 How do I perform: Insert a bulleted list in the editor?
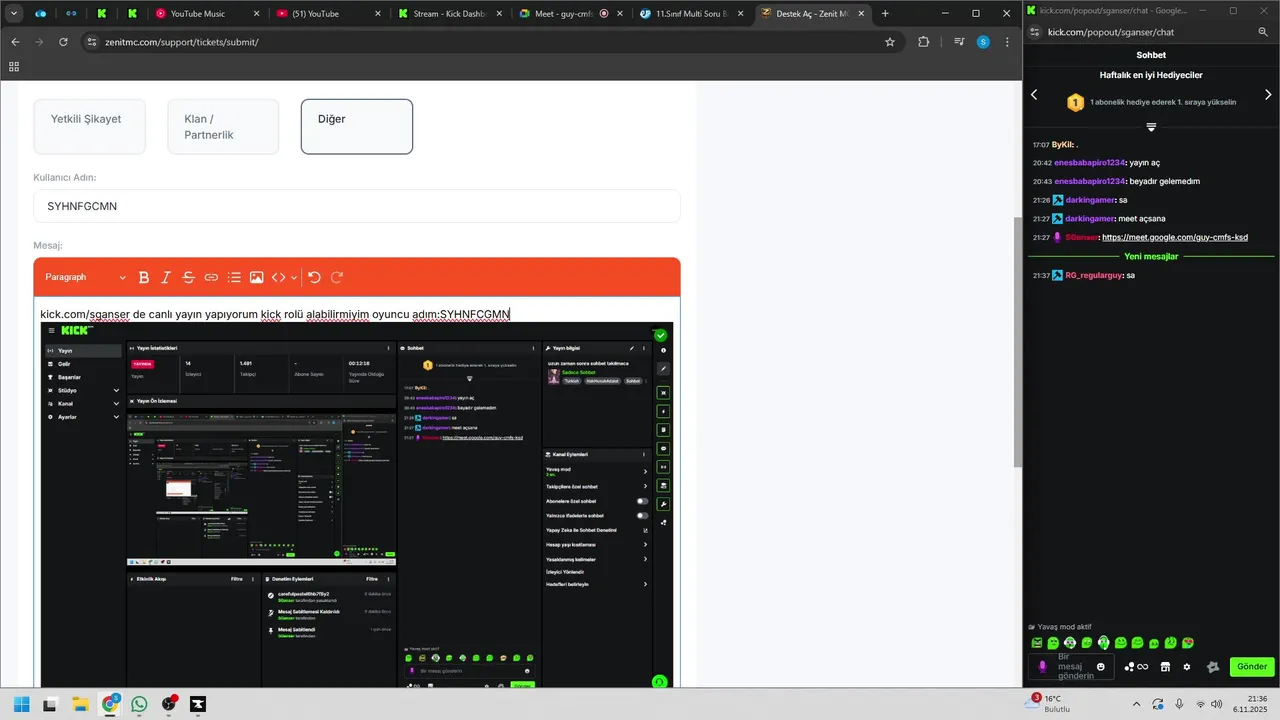point(234,277)
